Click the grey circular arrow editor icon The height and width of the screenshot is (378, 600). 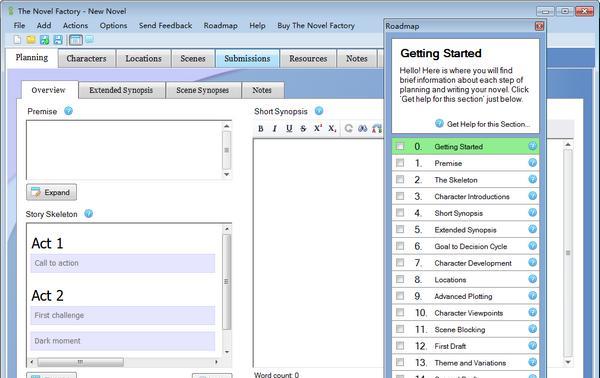point(348,129)
